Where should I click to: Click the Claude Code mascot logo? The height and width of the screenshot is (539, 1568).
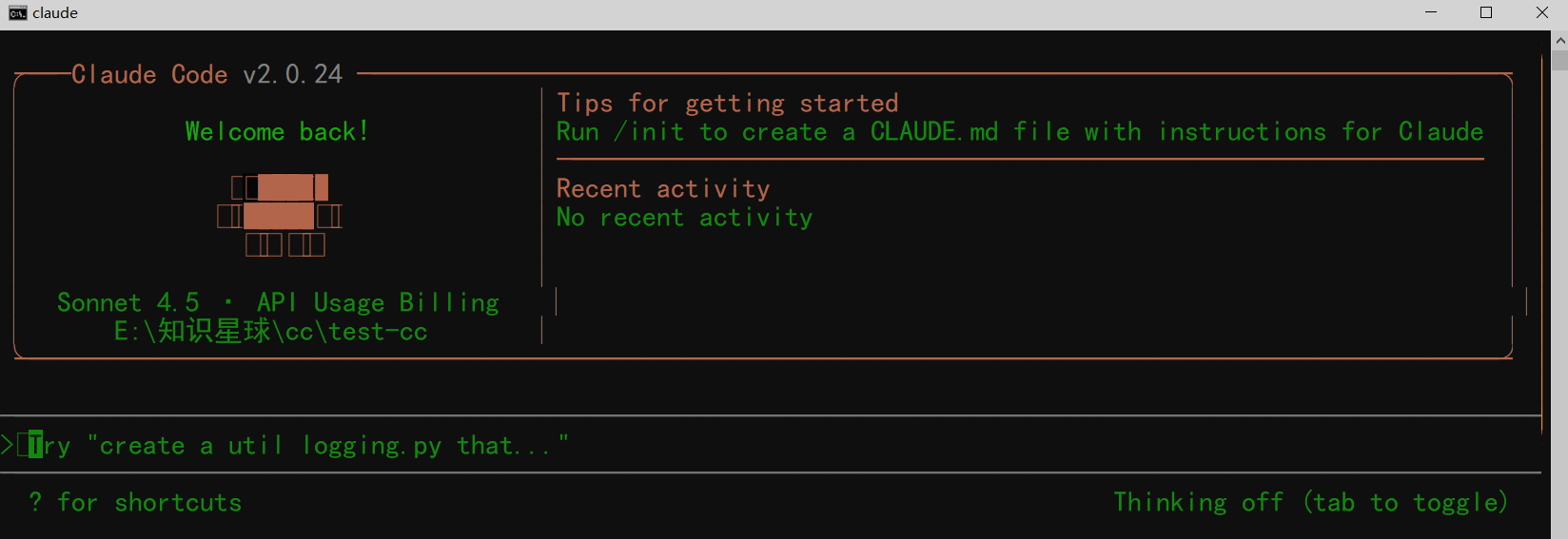pos(280,216)
